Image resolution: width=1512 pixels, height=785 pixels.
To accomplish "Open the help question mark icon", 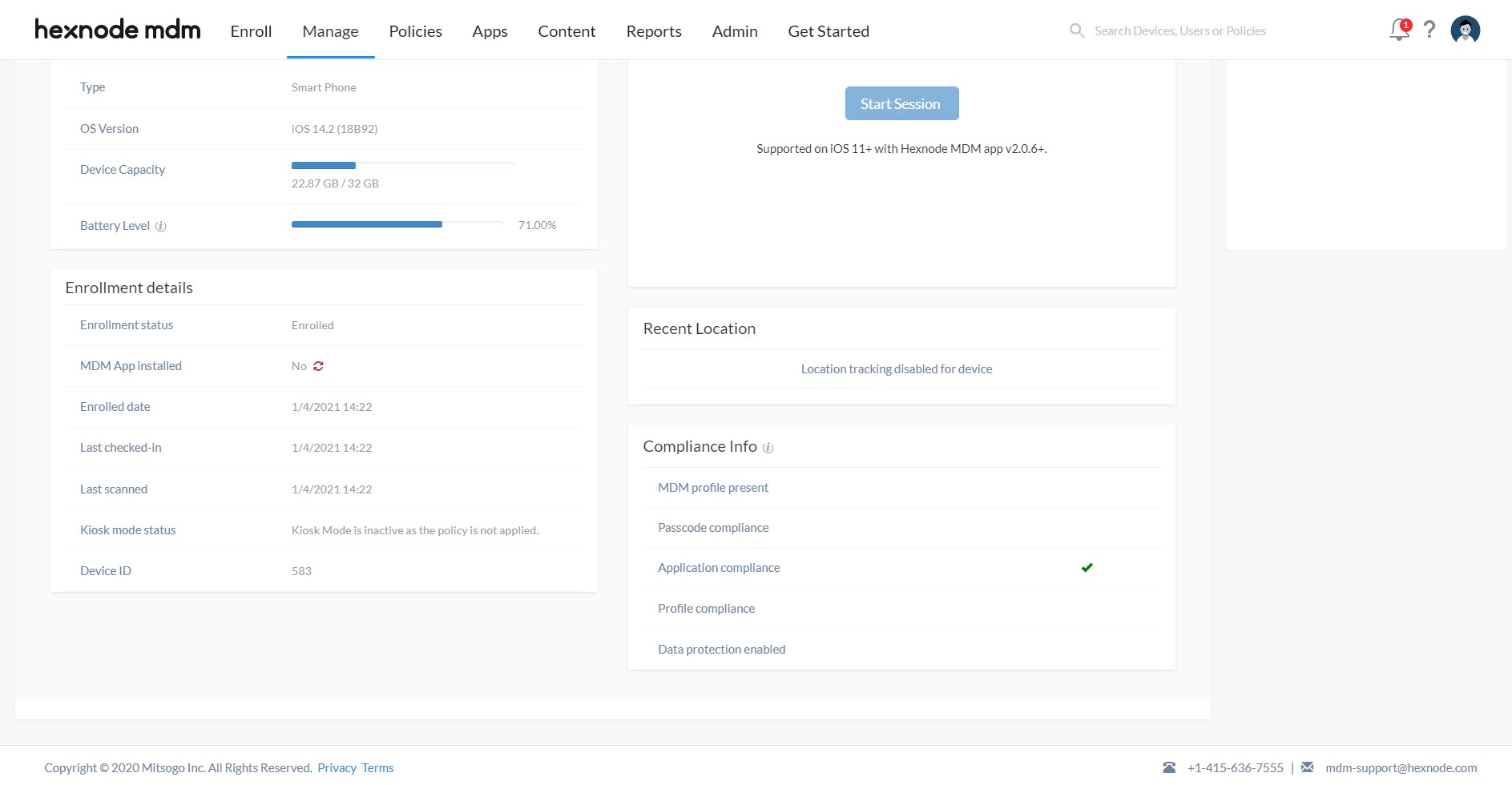I will point(1429,30).
